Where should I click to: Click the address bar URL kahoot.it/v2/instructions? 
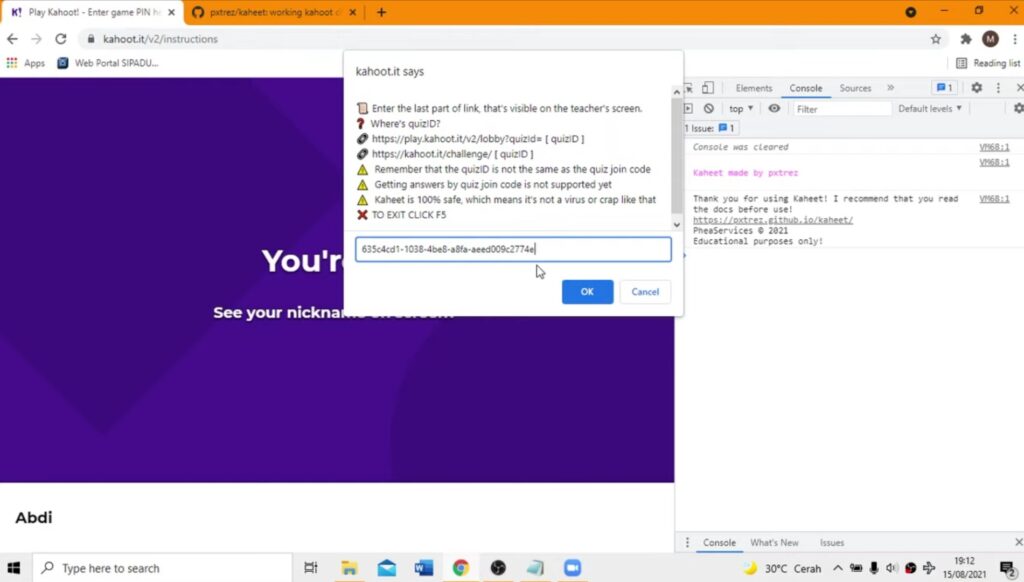point(161,39)
